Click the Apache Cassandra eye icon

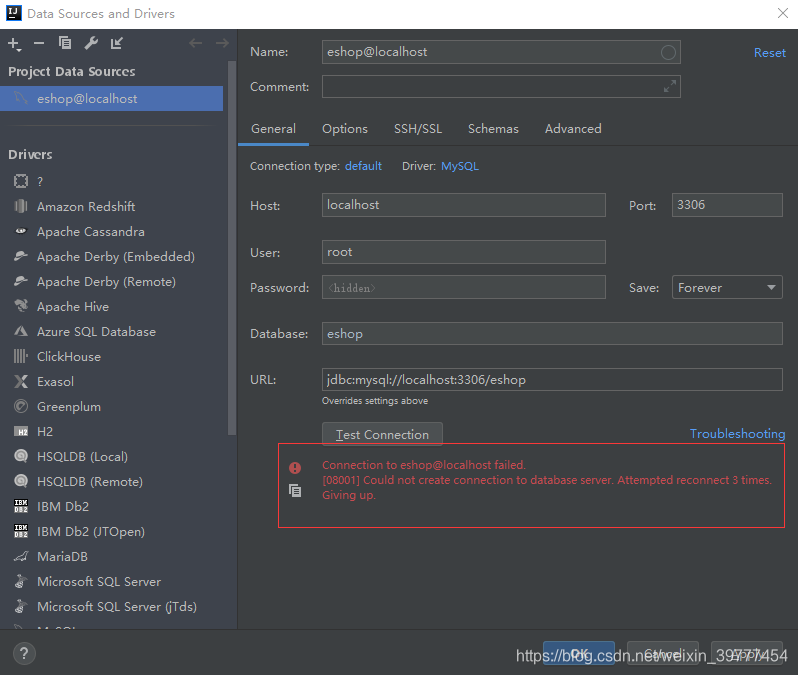pos(21,231)
